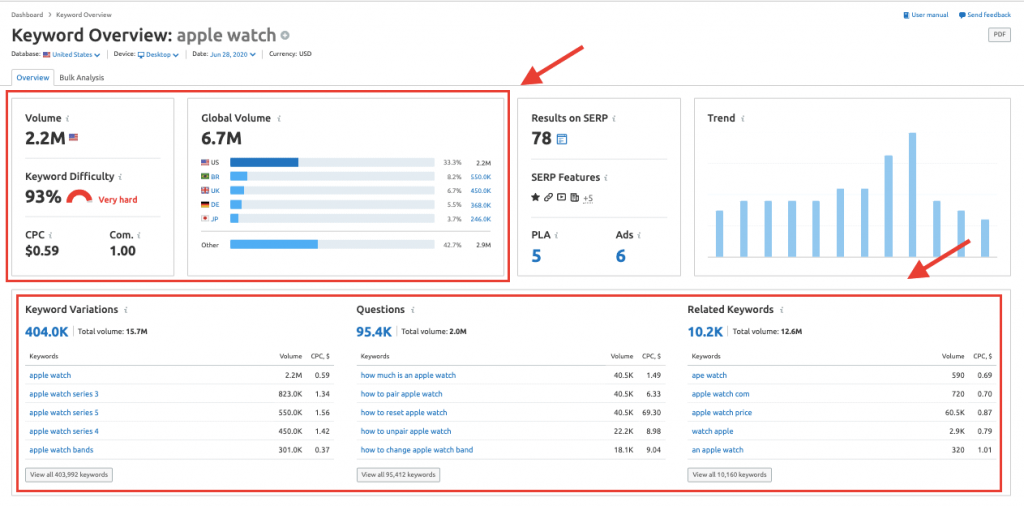Open the SERP snapshot icon next to 78
The height and width of the screenshot is (506, 1024).
pos(562,139)
